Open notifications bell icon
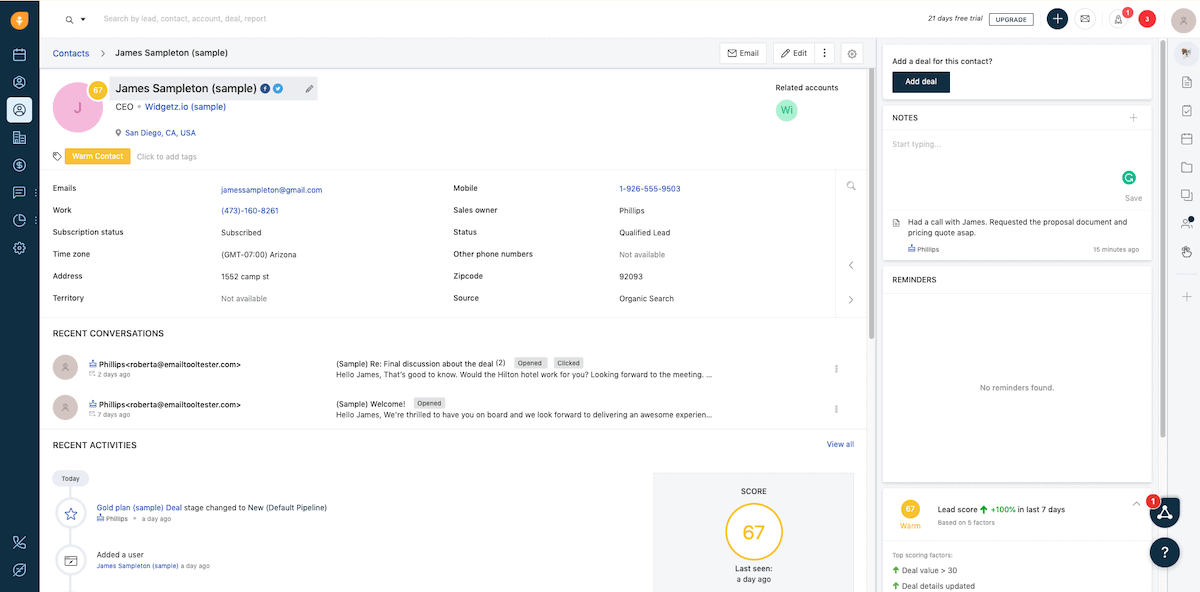Screen dimensions: 1200x592 [x=1118, y=19]
